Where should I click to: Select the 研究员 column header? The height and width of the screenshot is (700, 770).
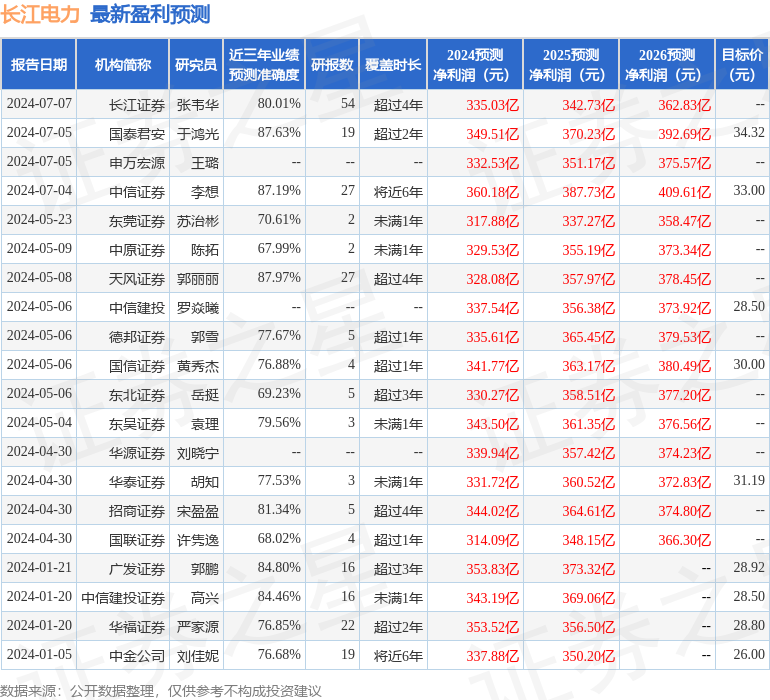(x=196, y=64)
